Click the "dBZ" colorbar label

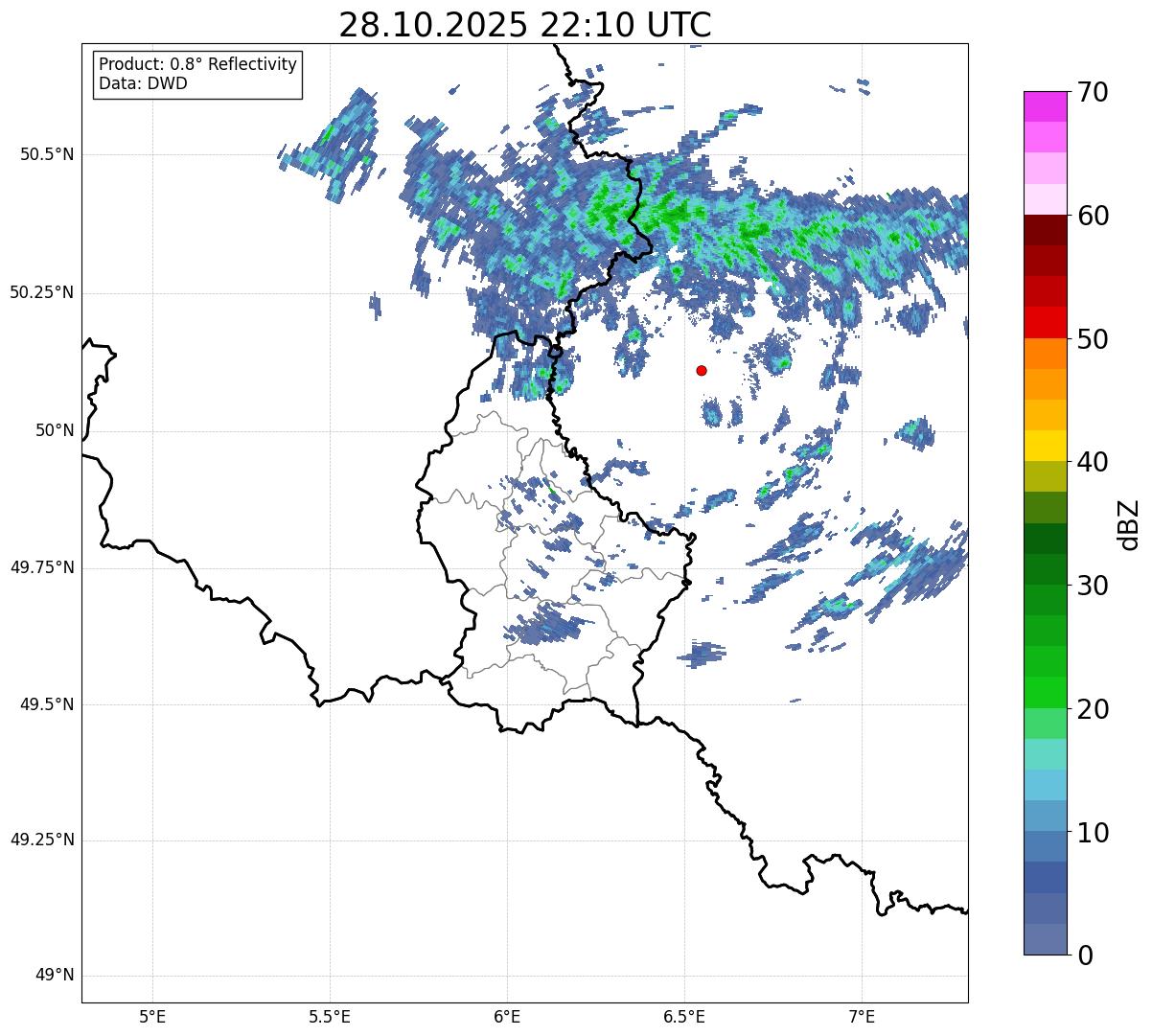click(1128, 523)
